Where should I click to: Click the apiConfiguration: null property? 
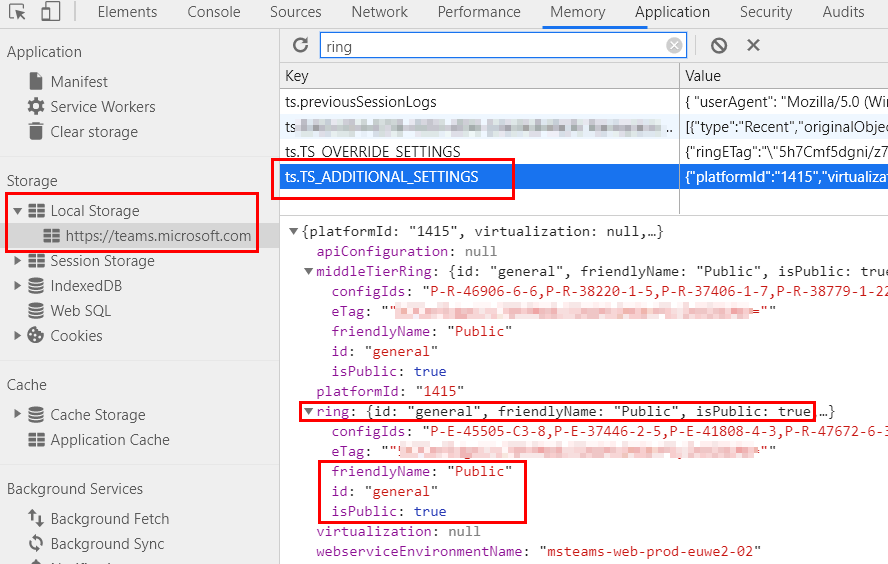[406, 251]
